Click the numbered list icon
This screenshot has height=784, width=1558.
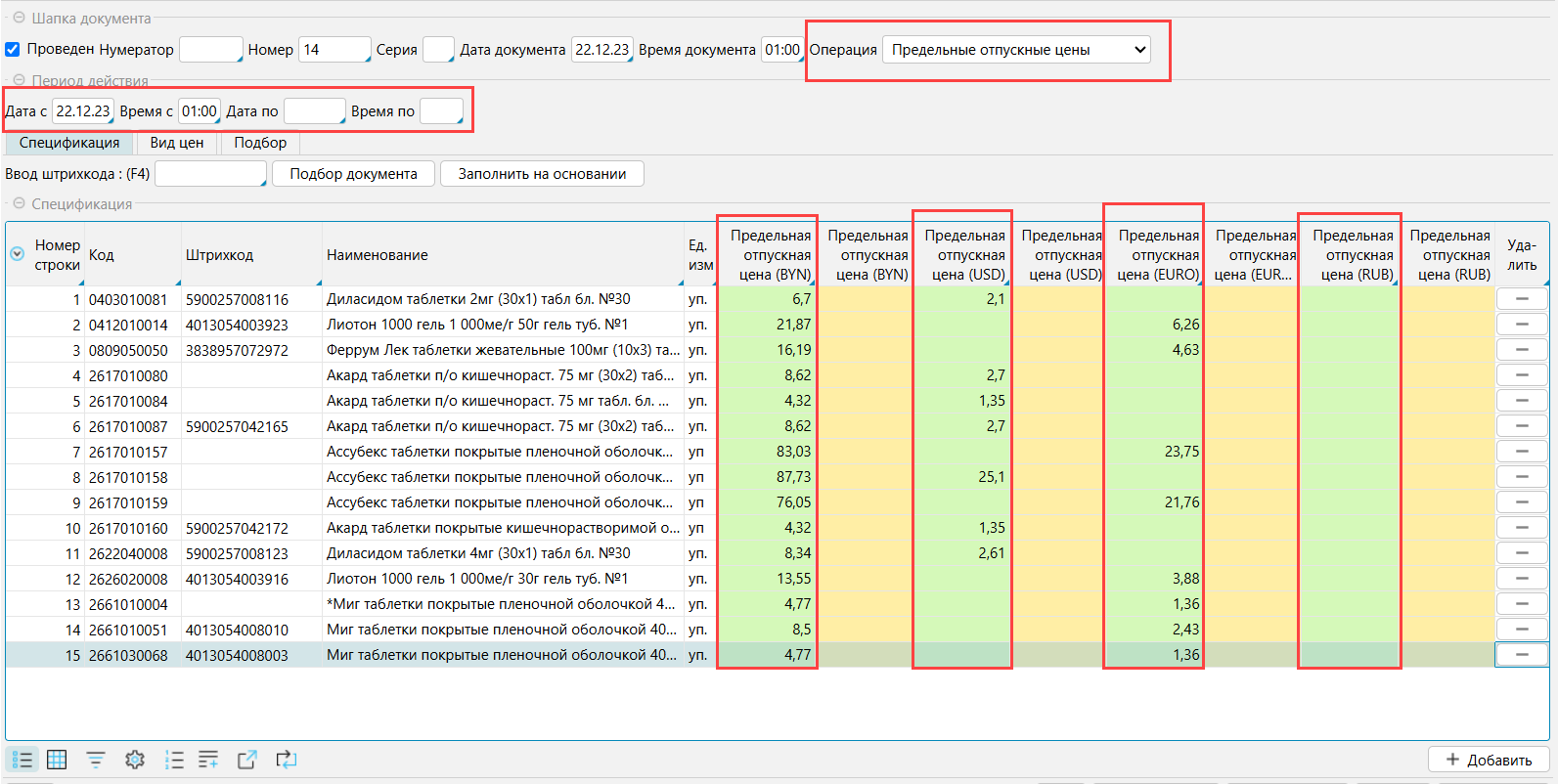click(174, 760)
